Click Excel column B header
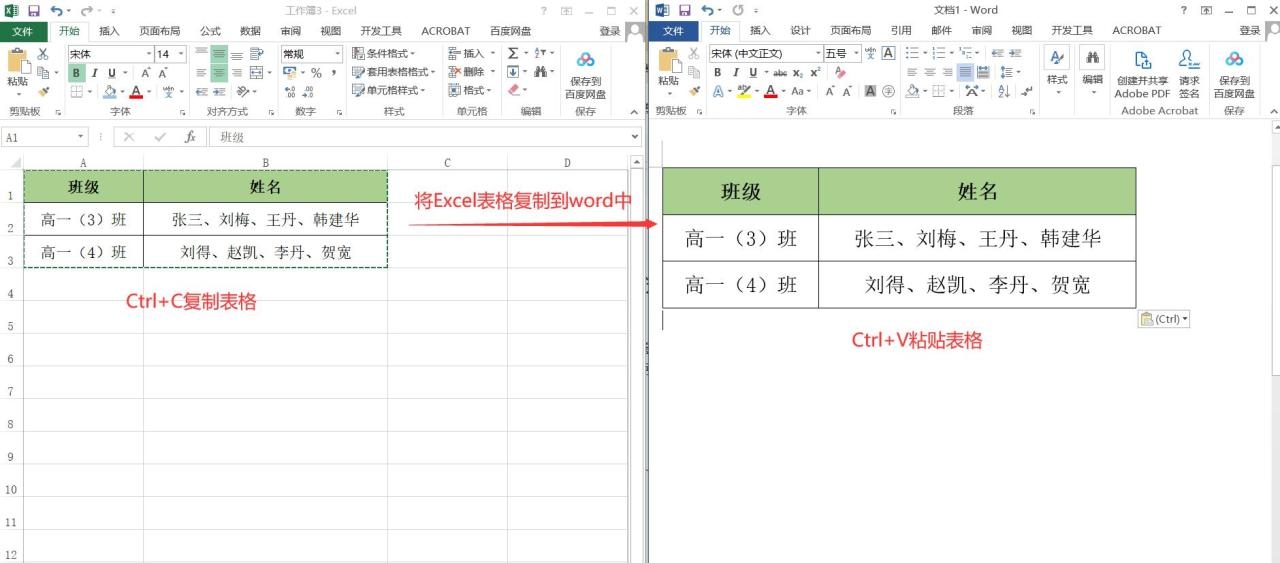Screen dimensions: 1280x563 tap(266, 163)
